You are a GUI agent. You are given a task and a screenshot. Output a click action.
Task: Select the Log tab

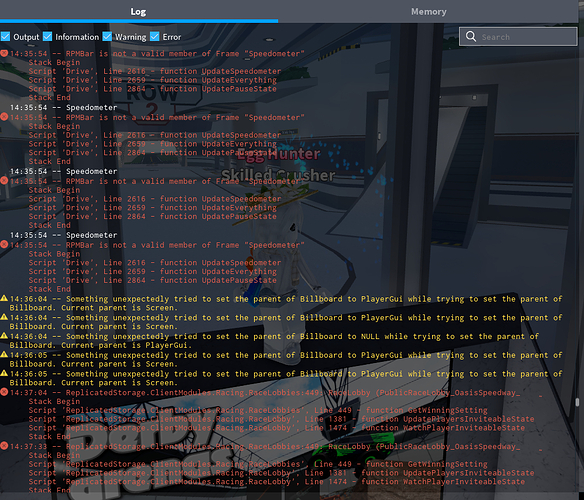tap(138, 12)
